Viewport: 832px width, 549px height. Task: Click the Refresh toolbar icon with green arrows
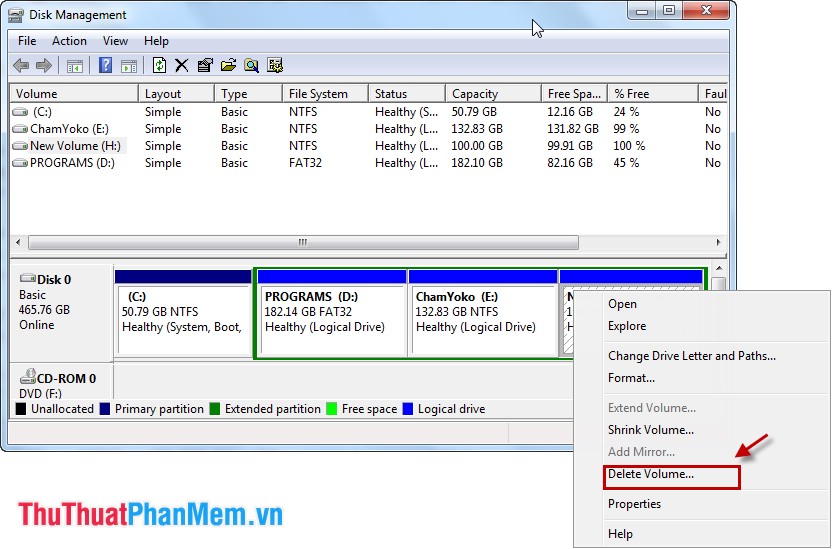click(159, 65)
